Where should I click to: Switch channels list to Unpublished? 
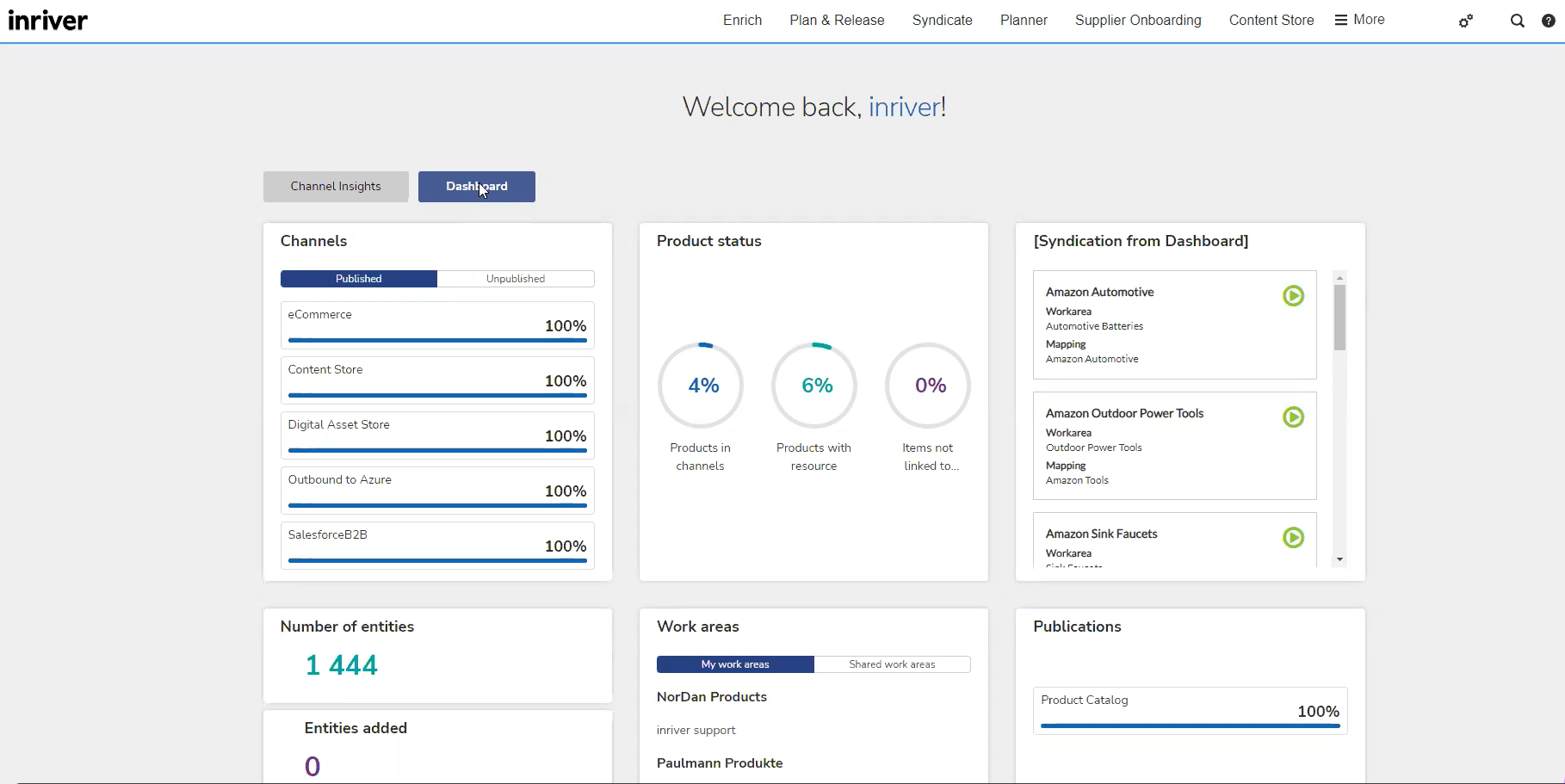coord(515,279)
